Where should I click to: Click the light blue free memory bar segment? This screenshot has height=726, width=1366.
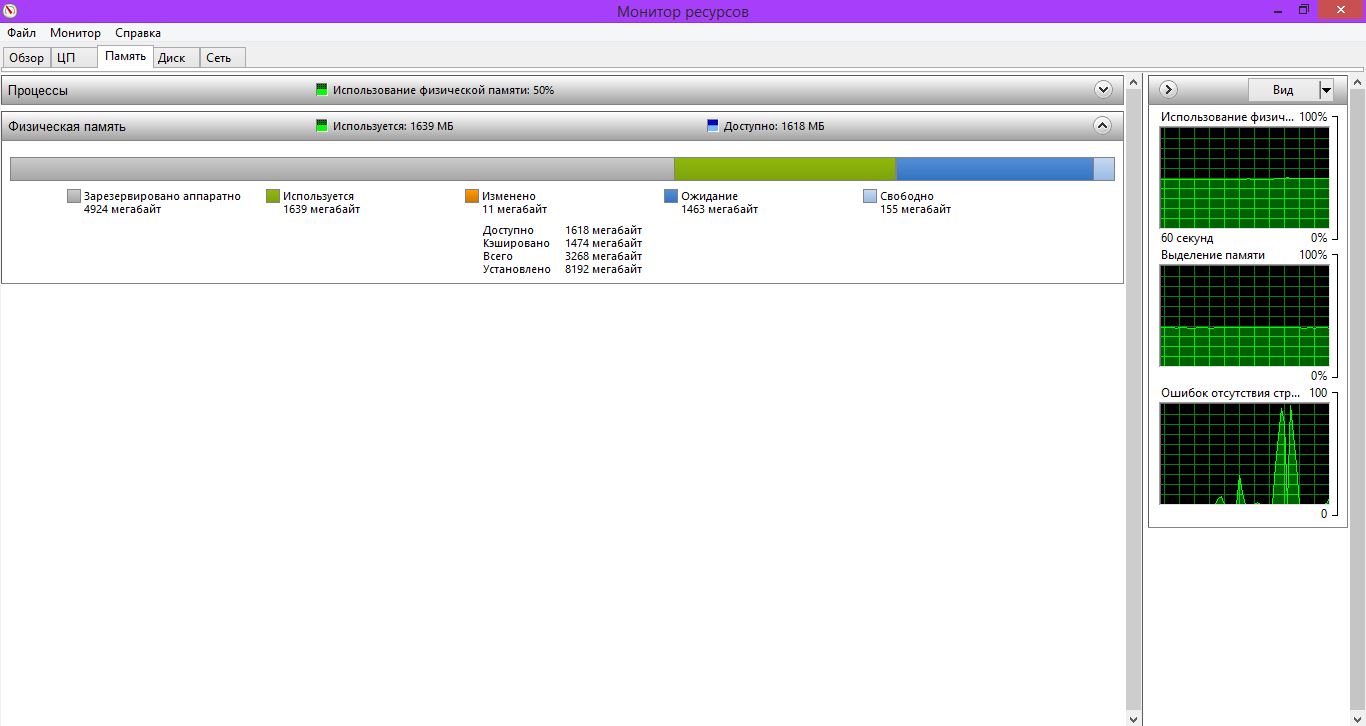[1103, 169]
